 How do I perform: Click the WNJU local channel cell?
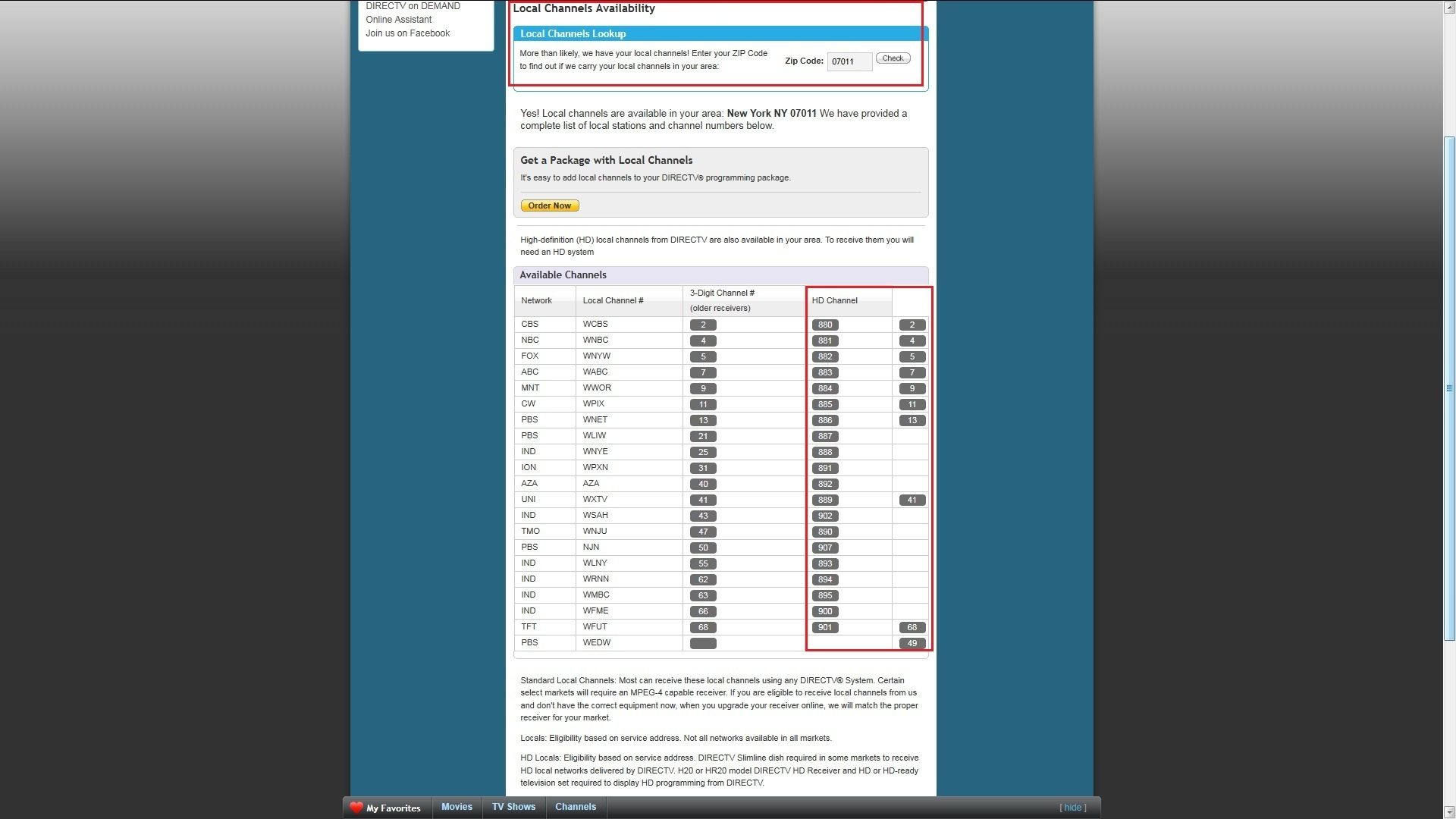(629, 532)
